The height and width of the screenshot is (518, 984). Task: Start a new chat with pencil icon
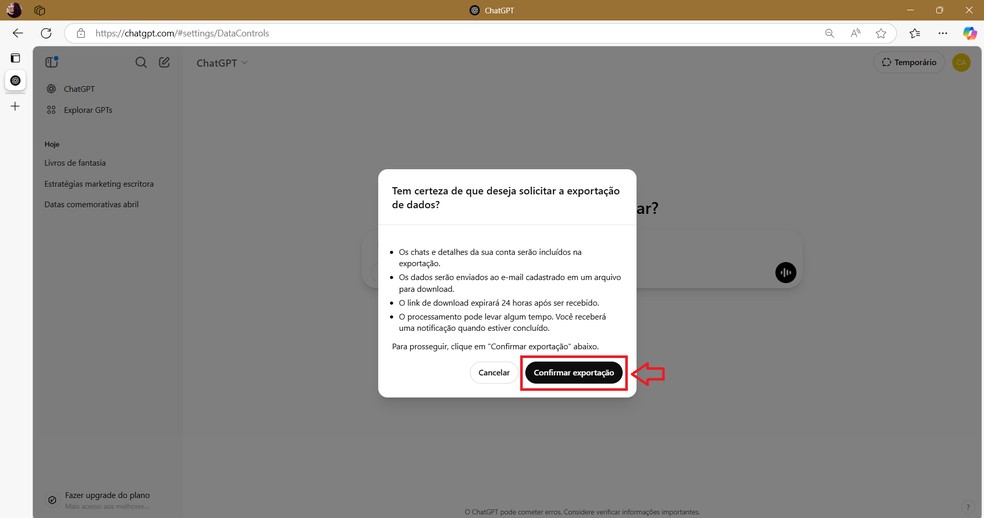tap(164, 62)
